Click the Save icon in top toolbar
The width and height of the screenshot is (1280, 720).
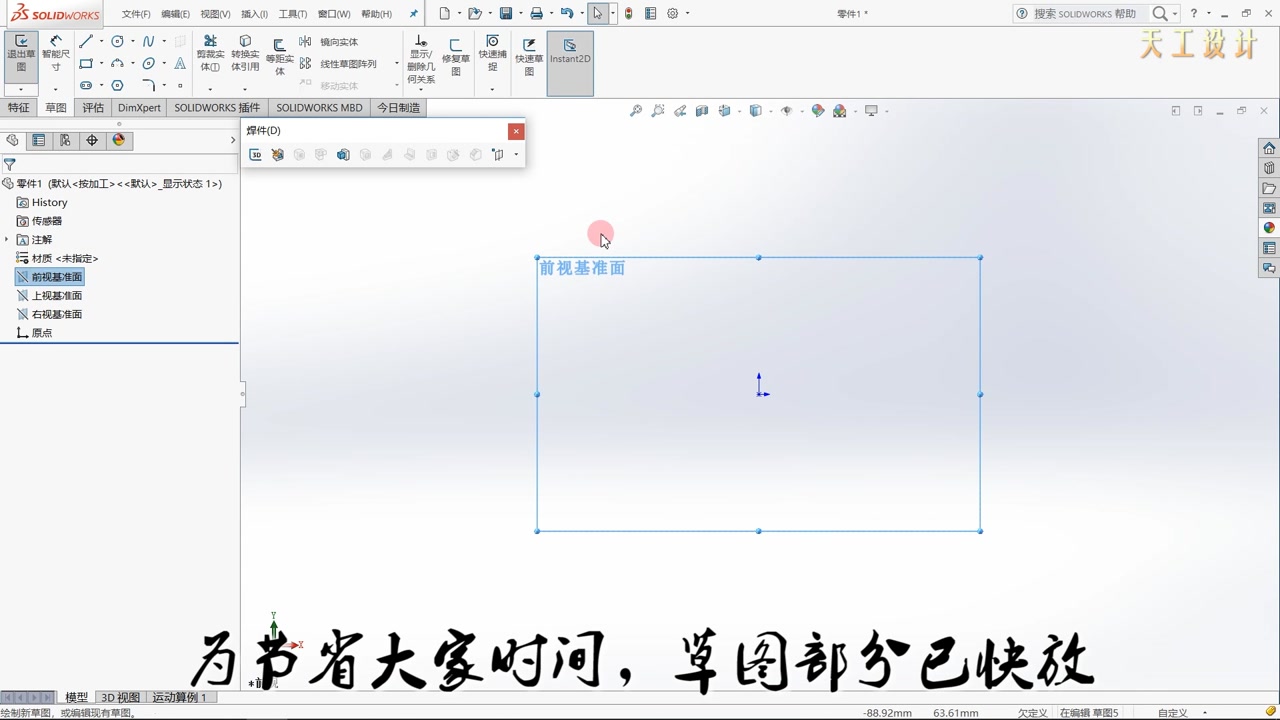coord(506,13)
